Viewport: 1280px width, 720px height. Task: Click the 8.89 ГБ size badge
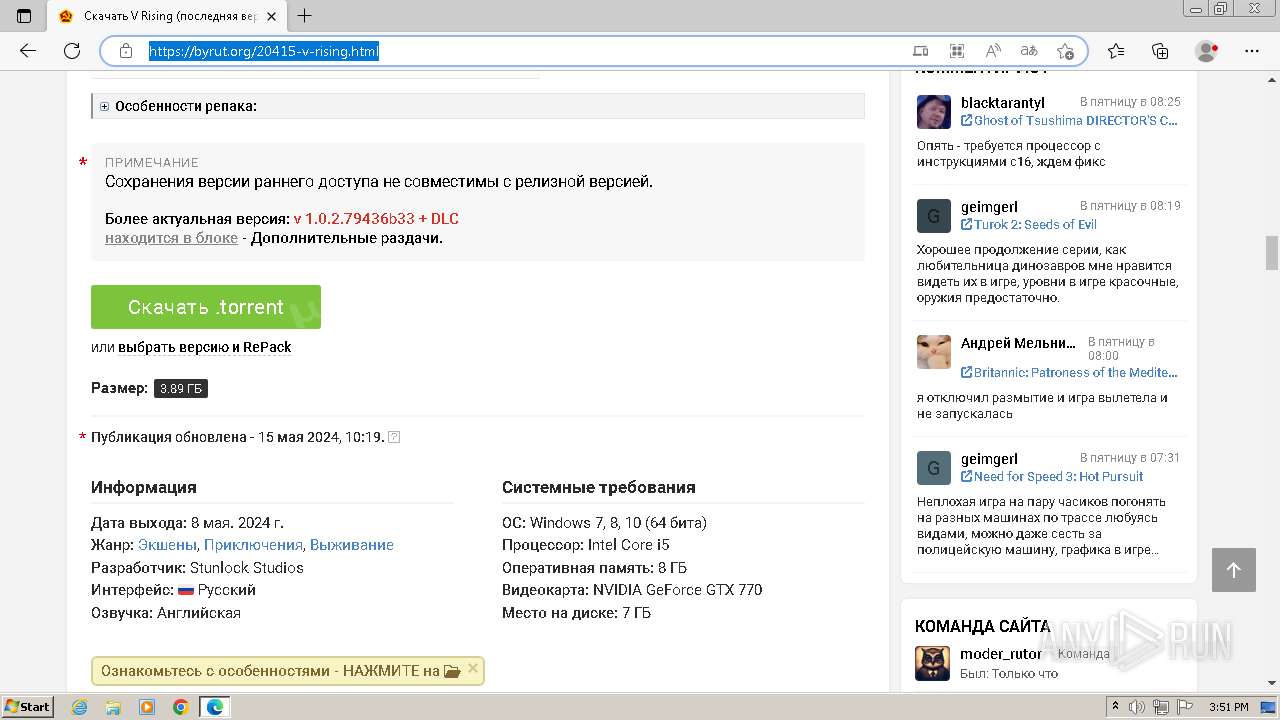coord(181,388)
